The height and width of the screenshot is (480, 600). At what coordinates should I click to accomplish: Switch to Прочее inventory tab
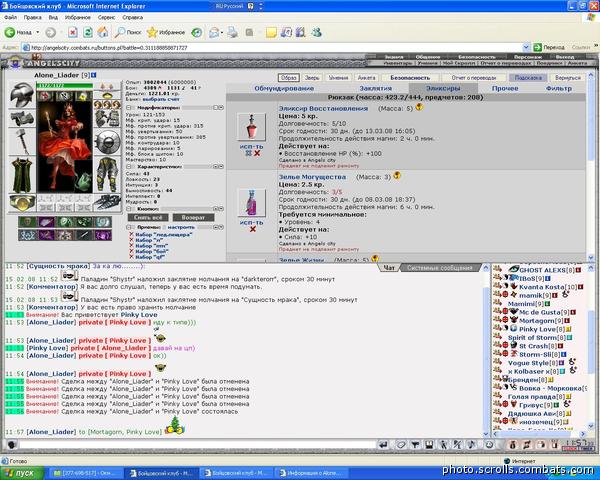tap(505, 88)
